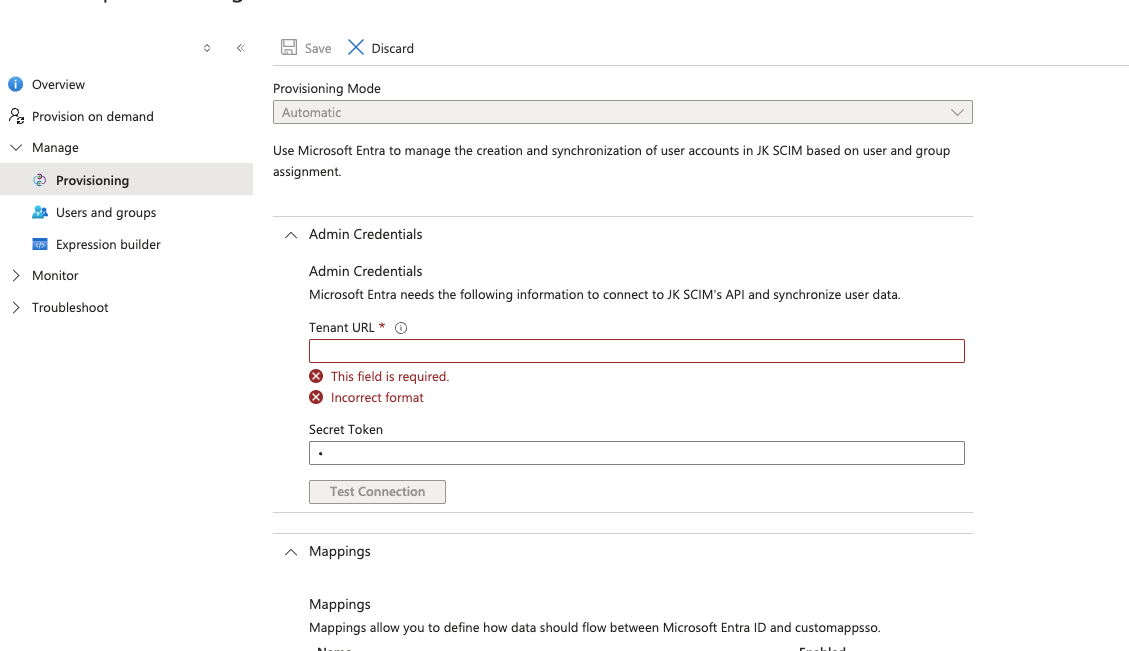
Task: Collapse the Admin Credentials section
Action: 291,235
